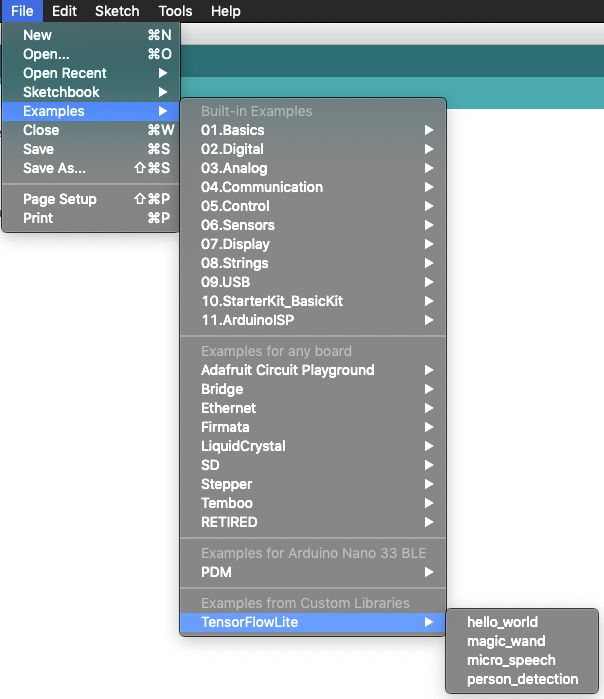The image size is (604, 699).
Task: Expand the 11.ArduinoISP submenu
Action: 313,320
